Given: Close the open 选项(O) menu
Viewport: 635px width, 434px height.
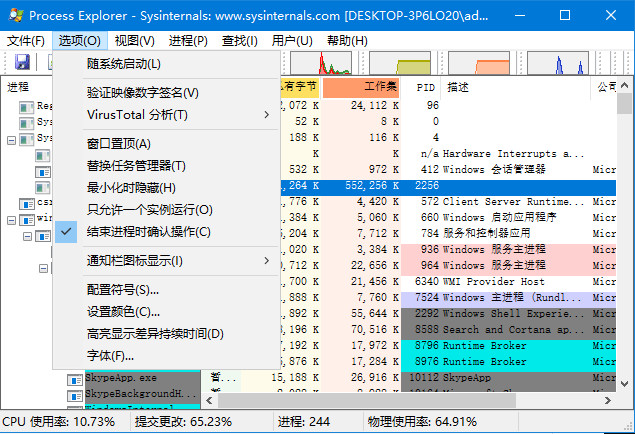Looking at the screenshot, I should point(79,41).
